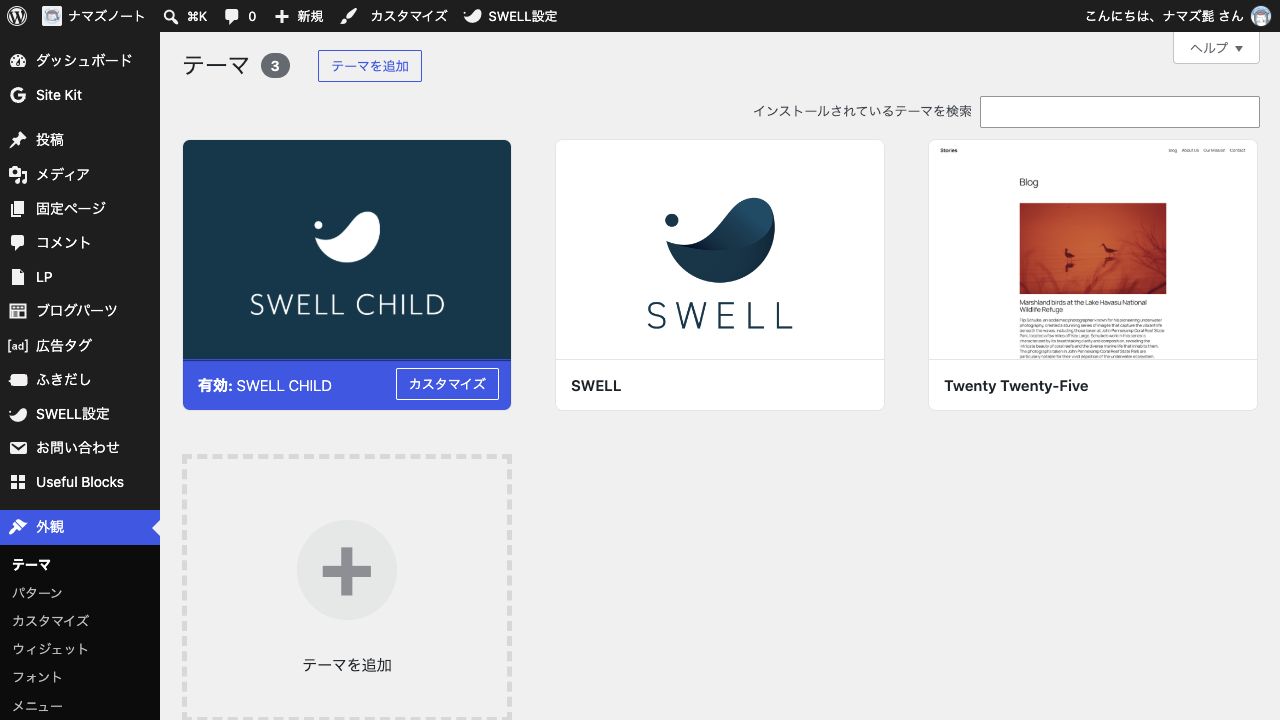Click the 広告タグ [ad] icon

(x=18, y=345)
